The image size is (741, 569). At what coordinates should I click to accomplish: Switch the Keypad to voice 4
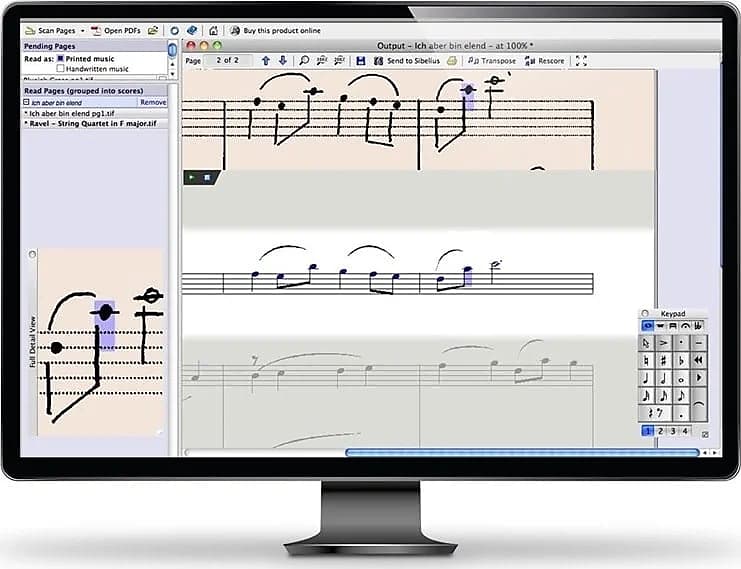[x=685, y=431]
